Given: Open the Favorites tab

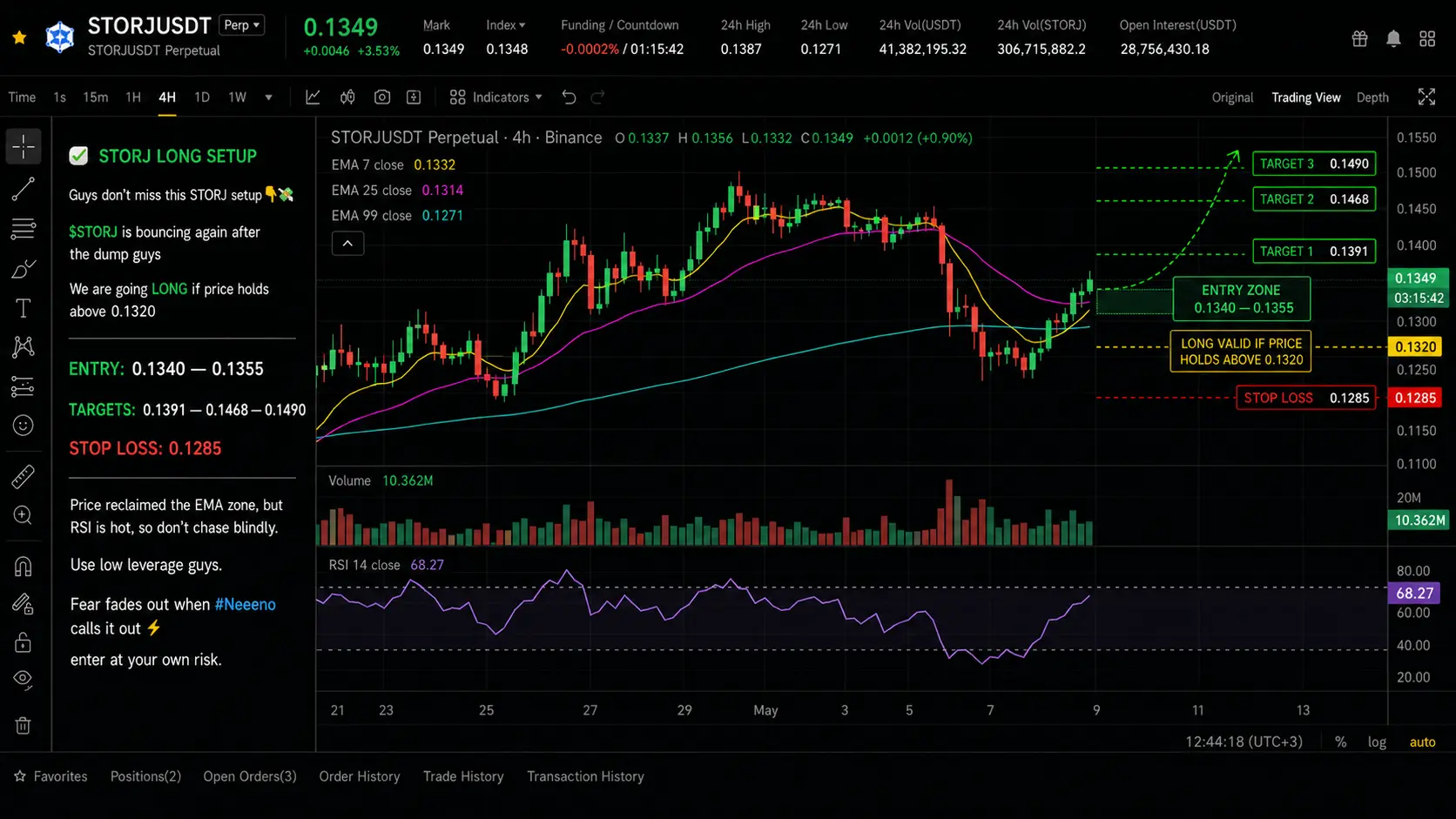Looking at the screenshot, I should (51, 776).
